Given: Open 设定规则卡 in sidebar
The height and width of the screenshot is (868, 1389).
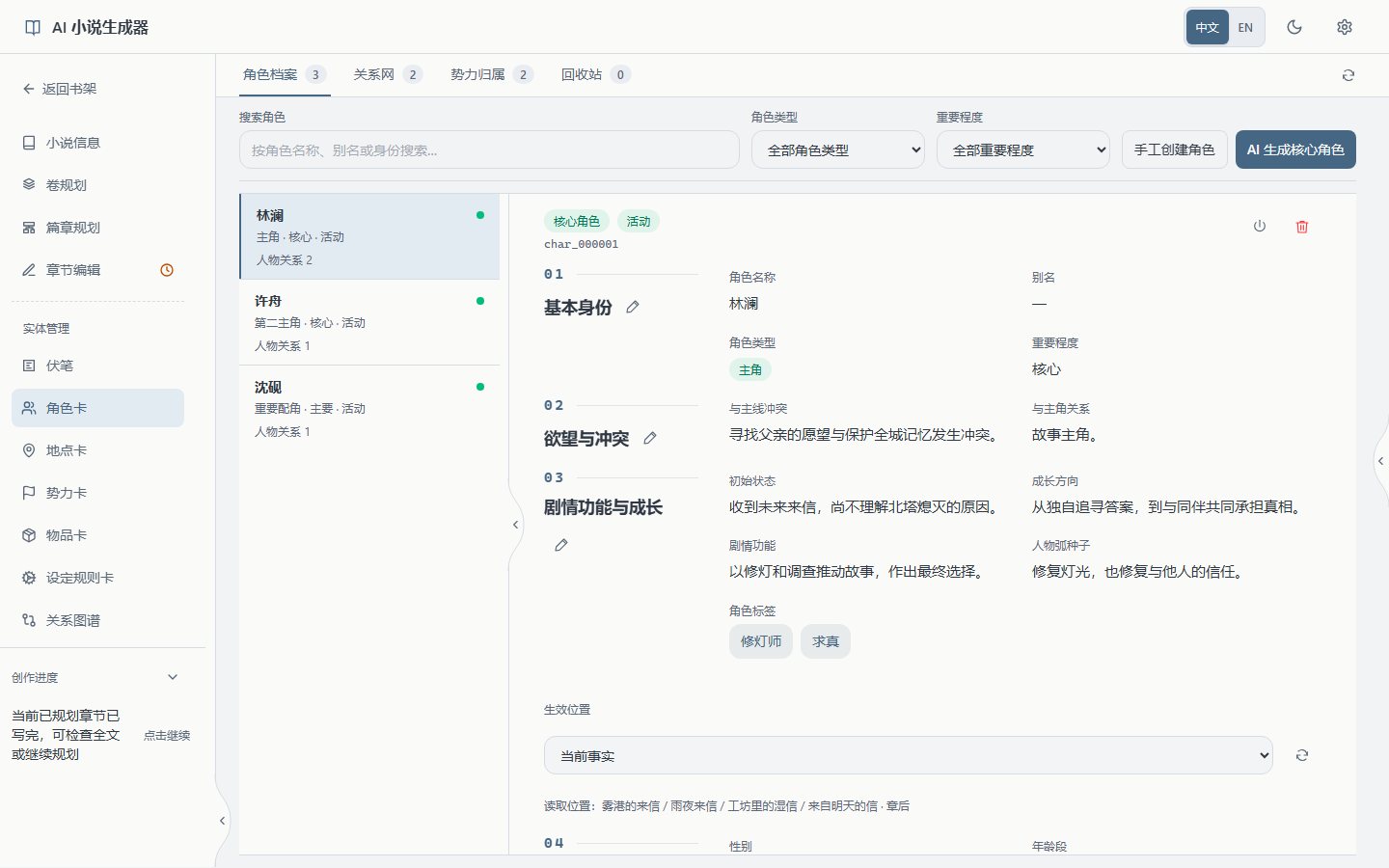Looking at the screenshot, I should point(97,578).
